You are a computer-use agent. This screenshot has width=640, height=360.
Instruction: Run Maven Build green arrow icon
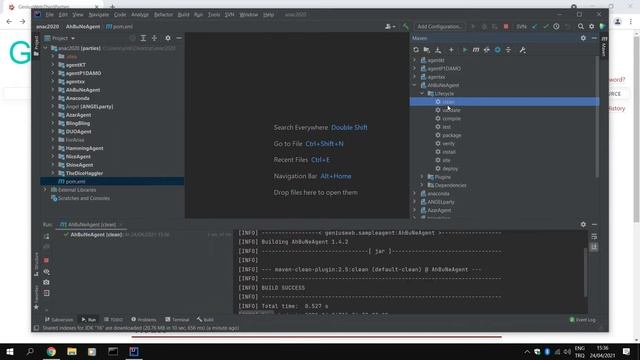(x=464, y=50)
